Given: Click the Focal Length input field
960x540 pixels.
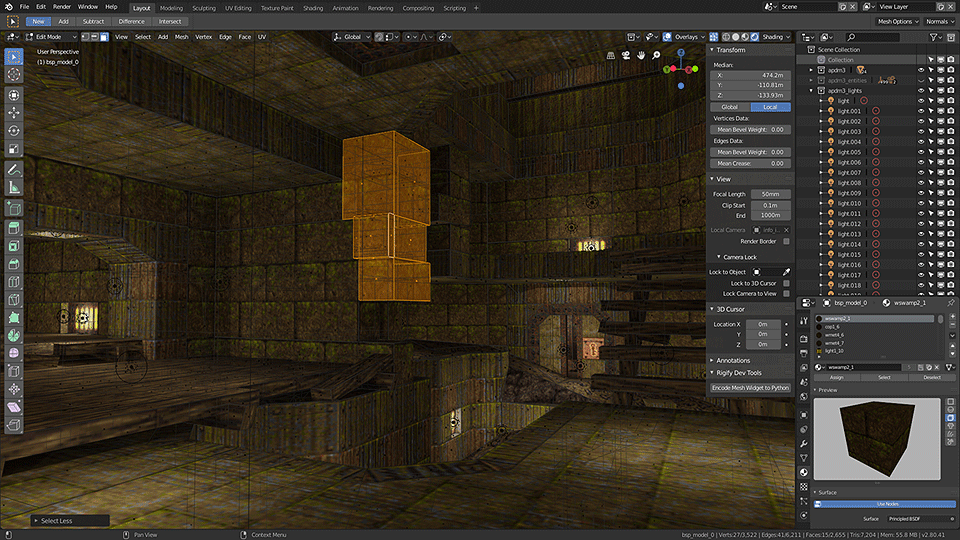Looking at the screenshot, I should tap(771, 194).
